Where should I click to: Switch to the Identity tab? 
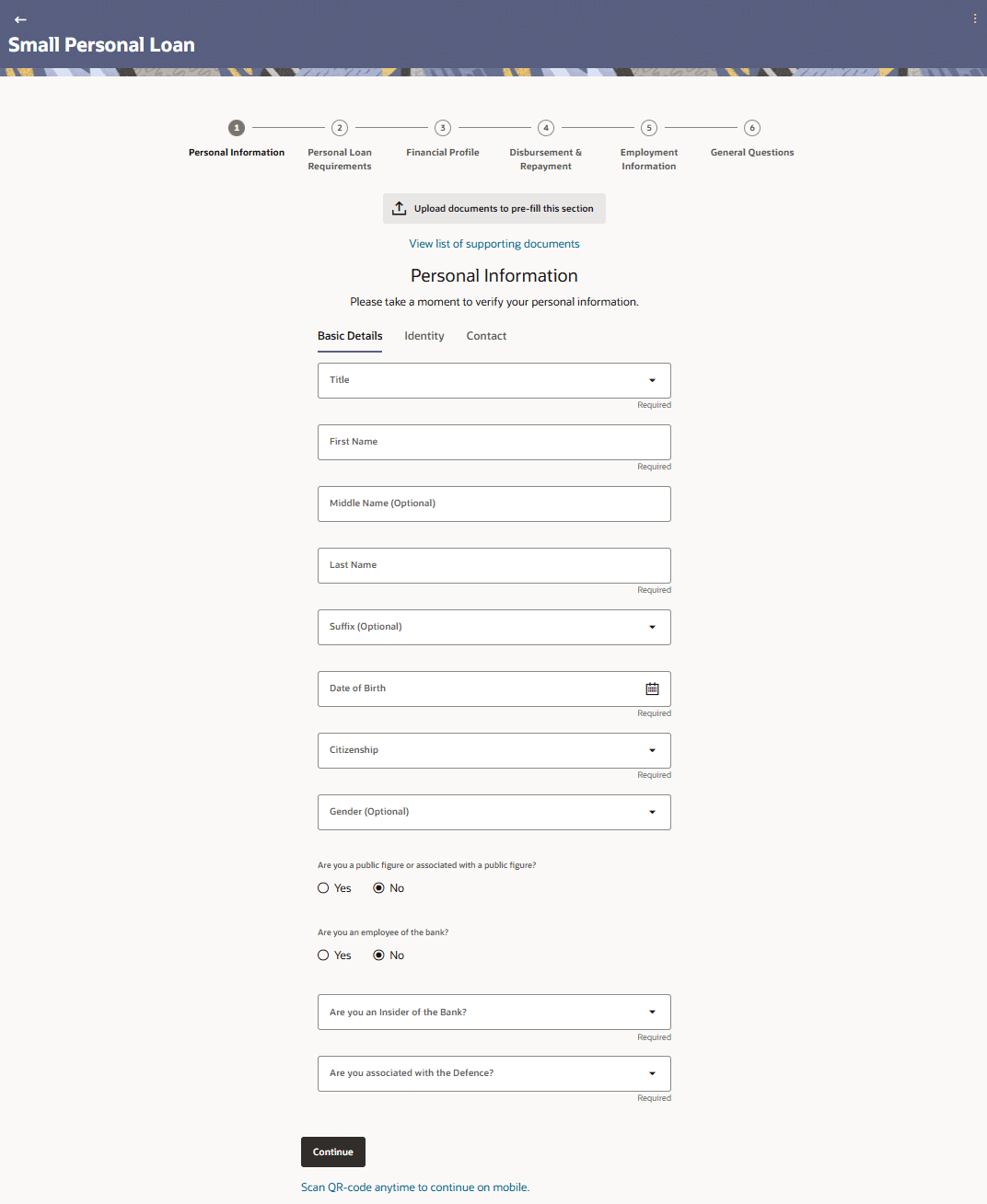[x=424, y=336]
